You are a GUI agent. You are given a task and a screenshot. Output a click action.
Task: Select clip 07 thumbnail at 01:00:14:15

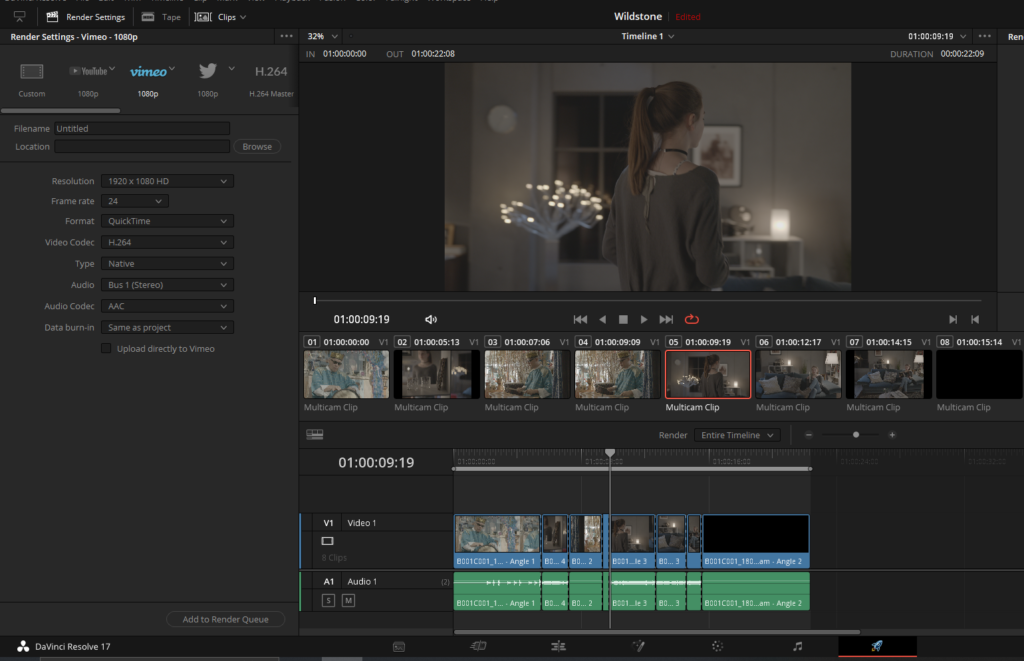pos(889,374)
